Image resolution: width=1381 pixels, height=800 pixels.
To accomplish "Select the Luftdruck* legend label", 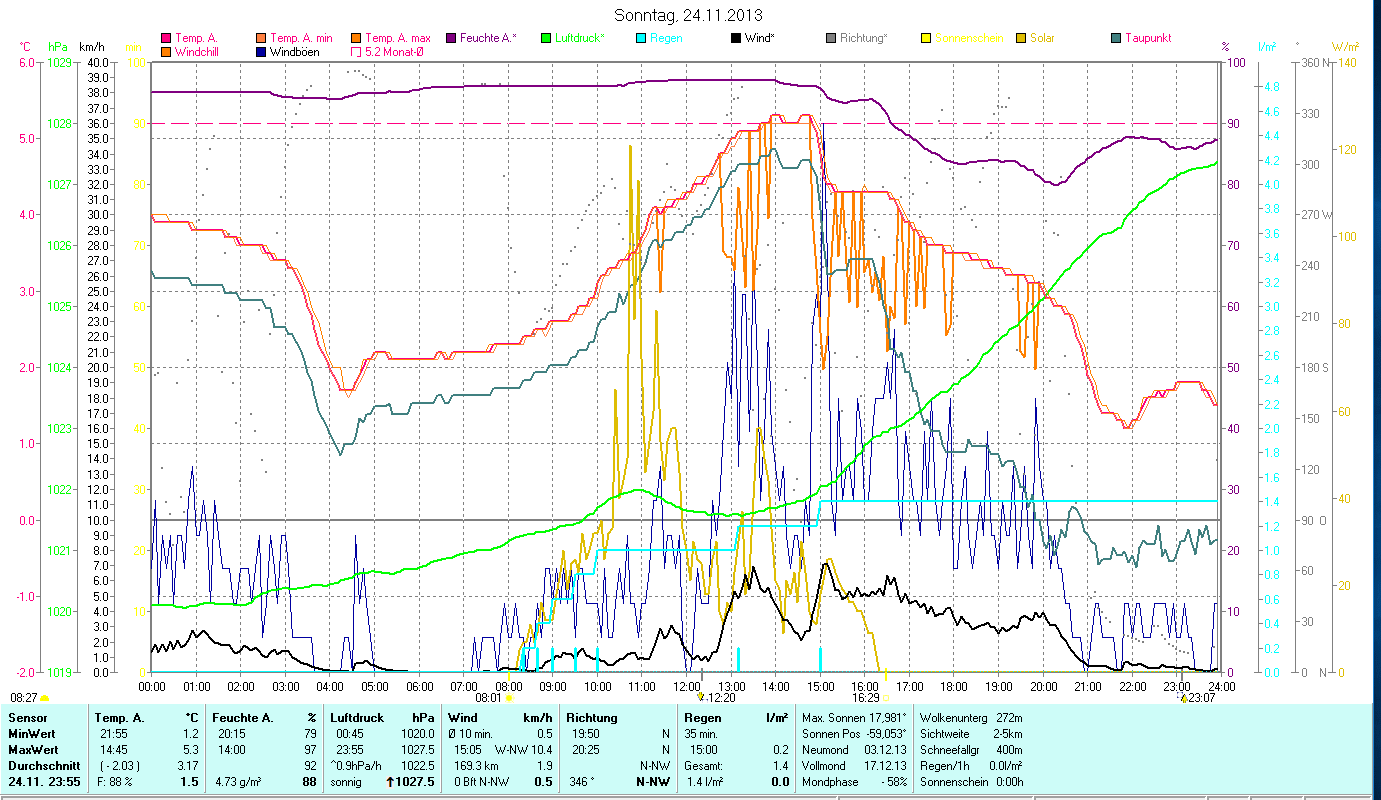I will (x=581, y=39).
